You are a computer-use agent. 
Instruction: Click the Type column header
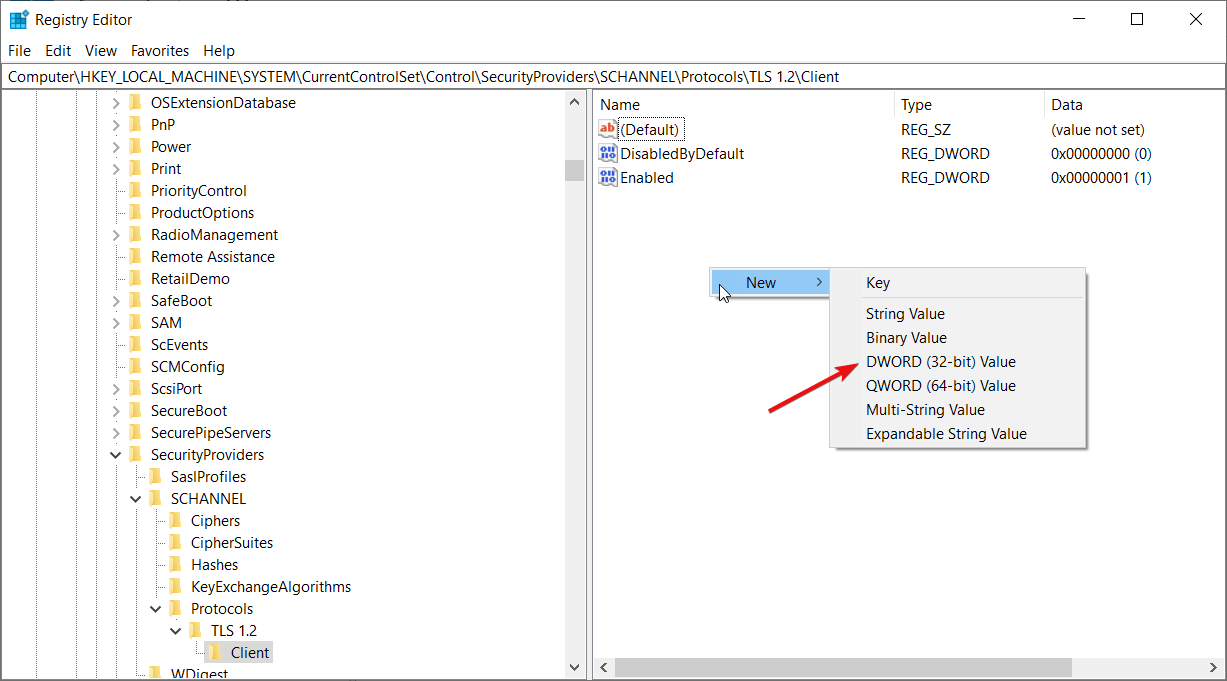click(968, 104)
